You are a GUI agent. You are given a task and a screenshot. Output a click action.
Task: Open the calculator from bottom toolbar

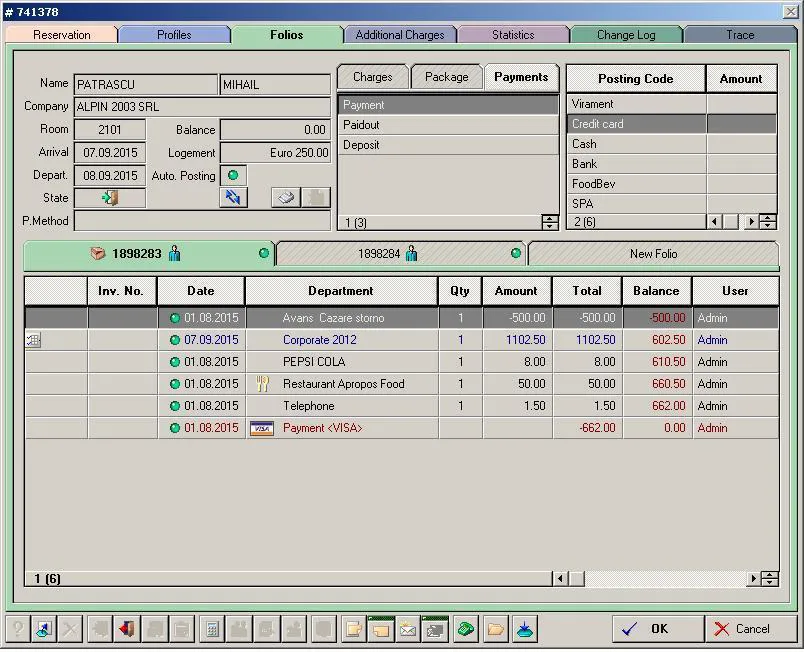(x=212, y=629)
